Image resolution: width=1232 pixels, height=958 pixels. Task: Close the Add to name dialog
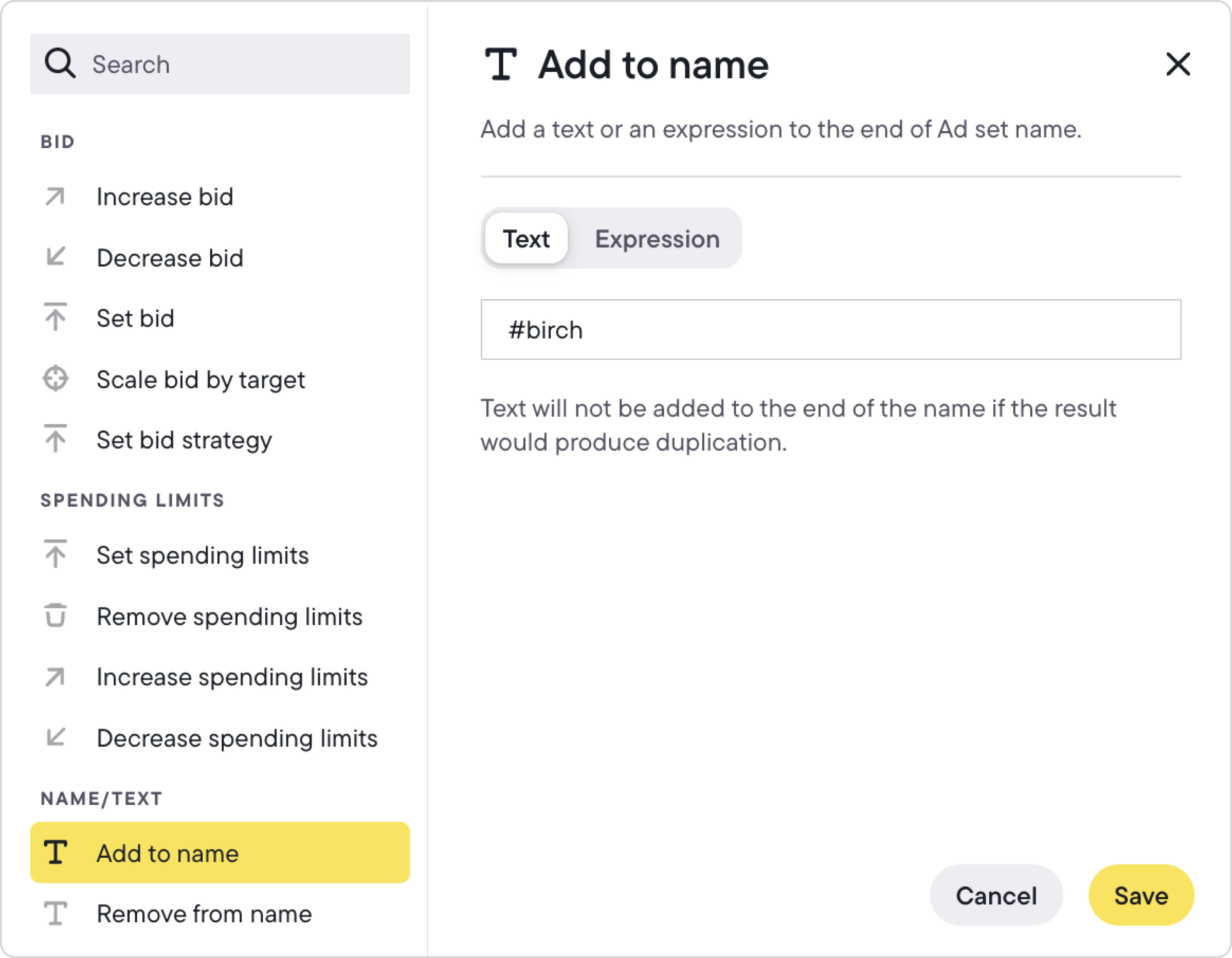[1178, 64]
